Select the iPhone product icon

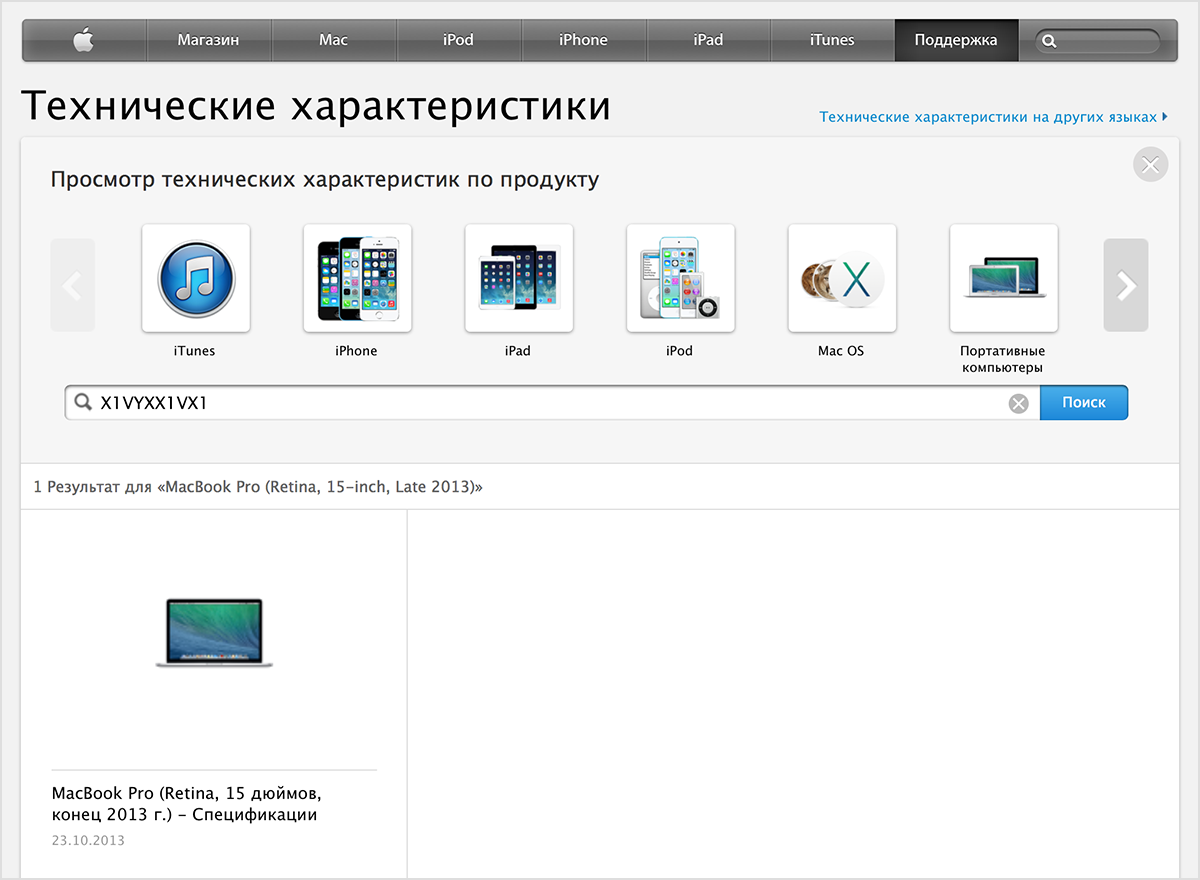pyautogui.click(x=357, y=278)
